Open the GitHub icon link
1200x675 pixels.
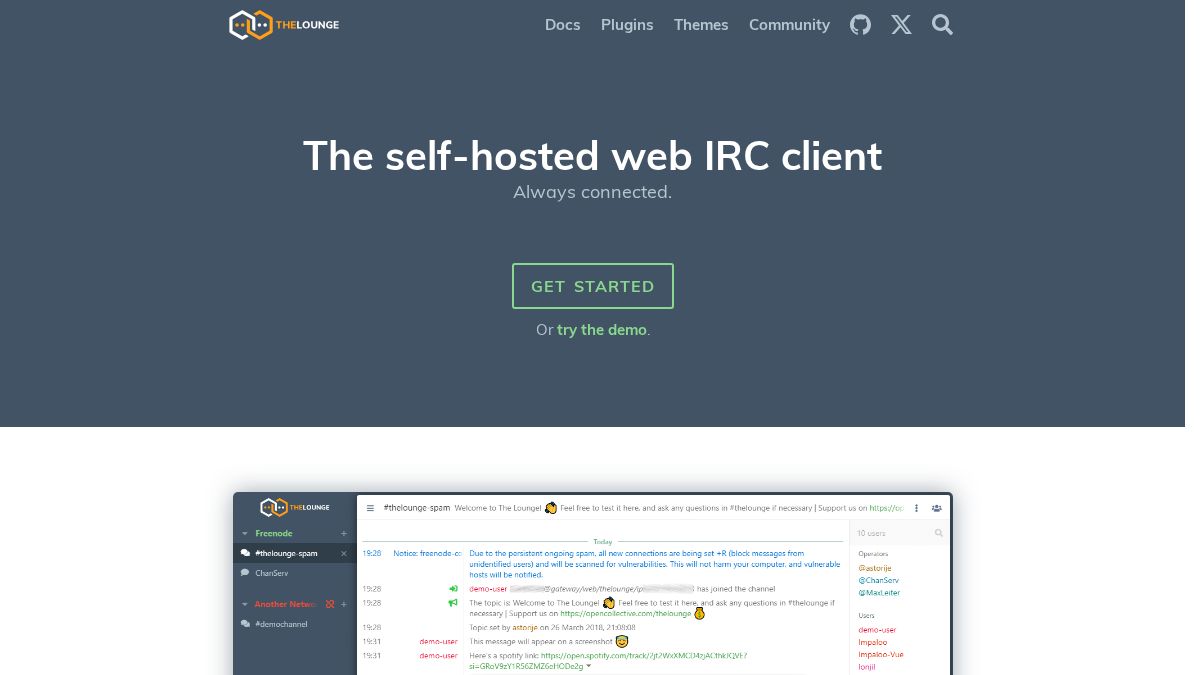coord(860,25)
